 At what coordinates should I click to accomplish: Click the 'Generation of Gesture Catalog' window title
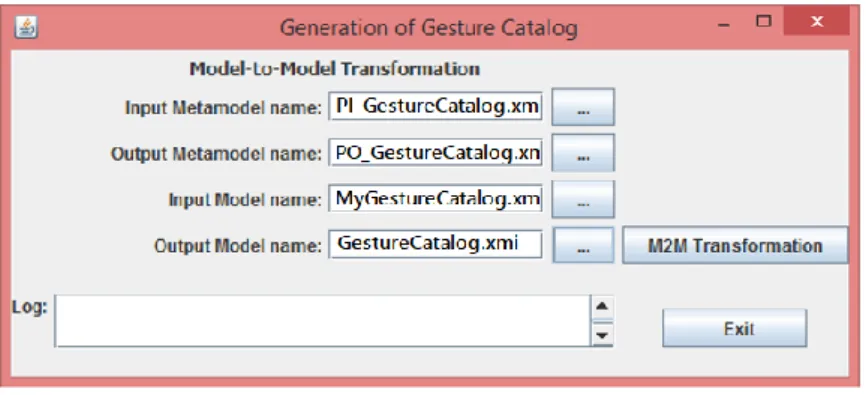[429, 28]
